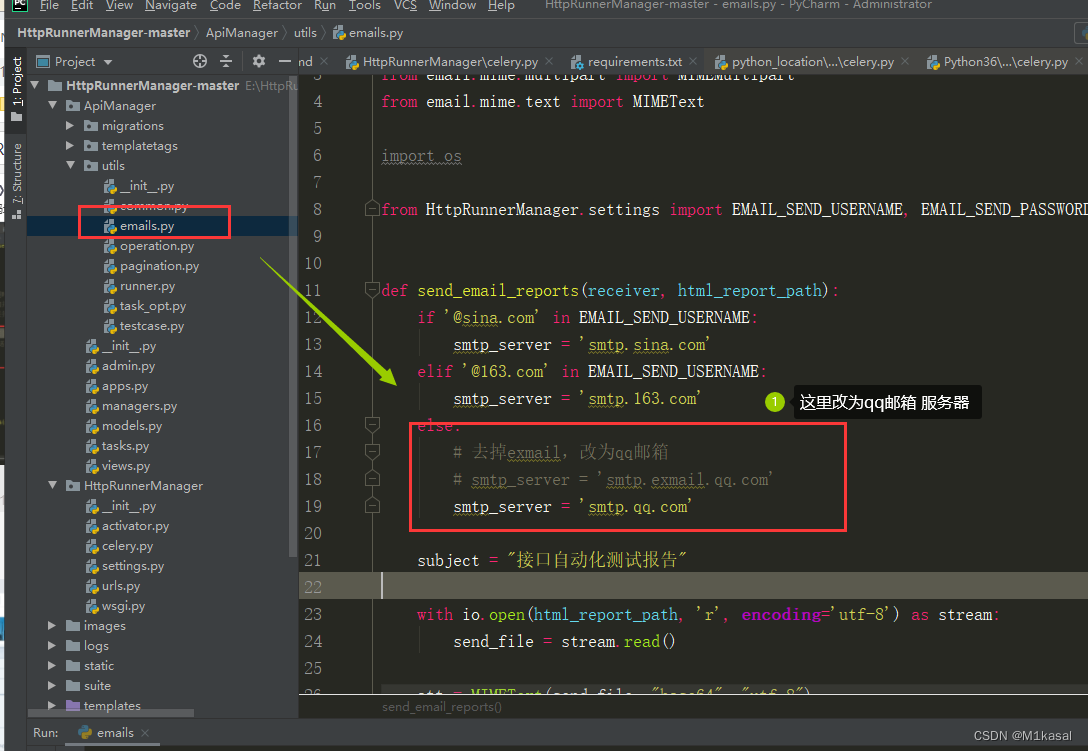Fold the send_email_reports function at line 11

[372, 289]
